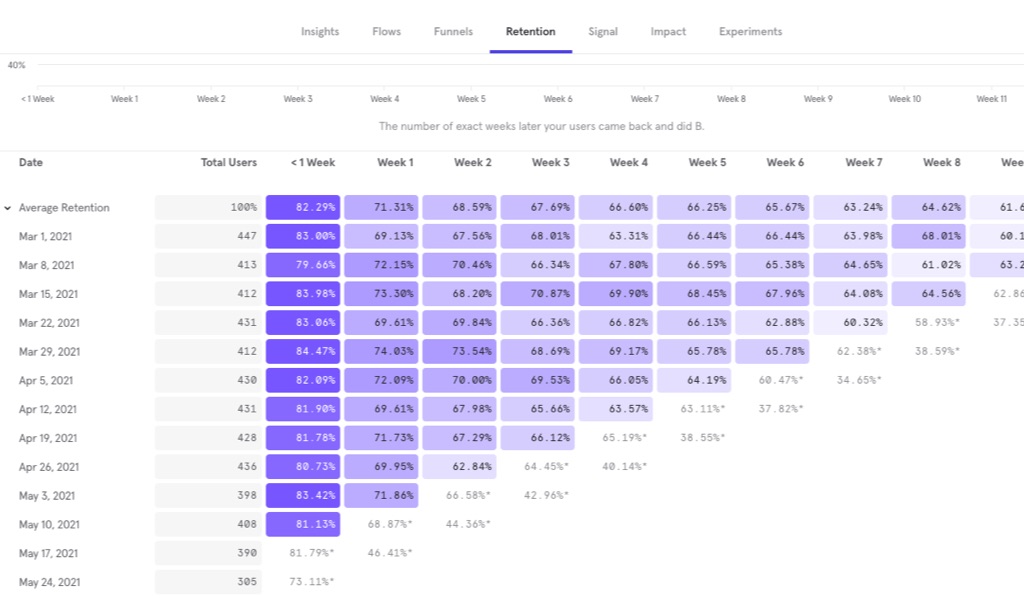Go to the Funnels tab

[453, 32]
